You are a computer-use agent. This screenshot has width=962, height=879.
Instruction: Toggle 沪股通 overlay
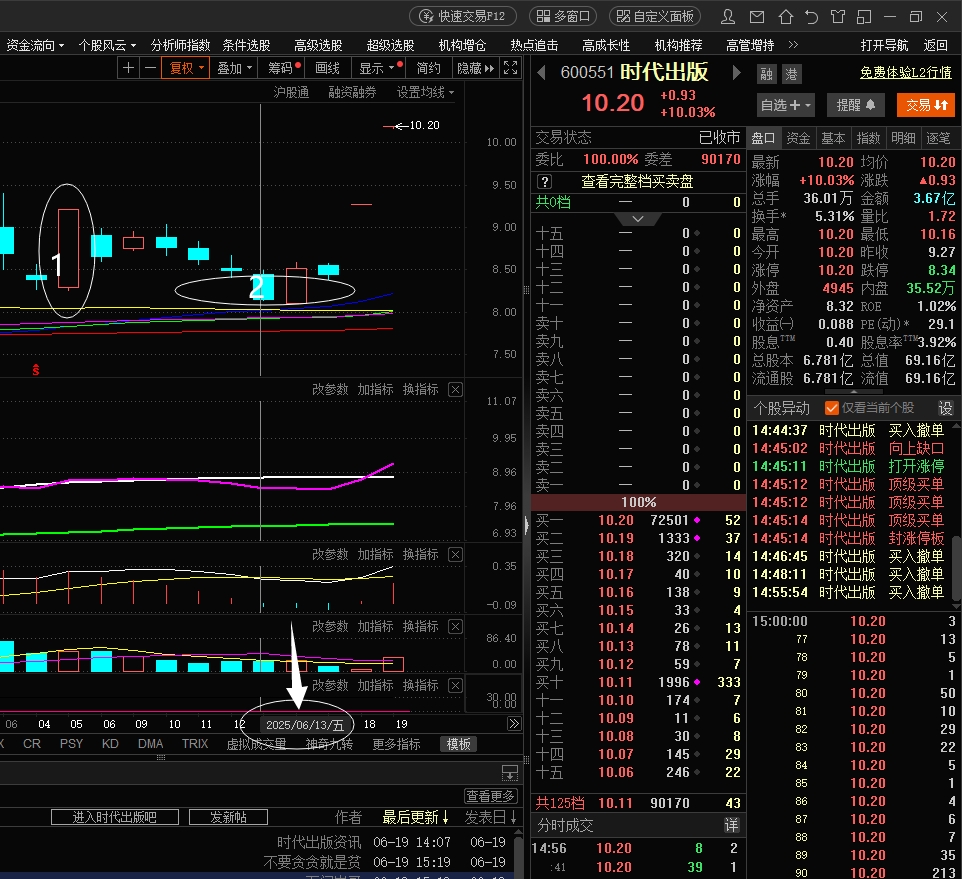[291, 92]
